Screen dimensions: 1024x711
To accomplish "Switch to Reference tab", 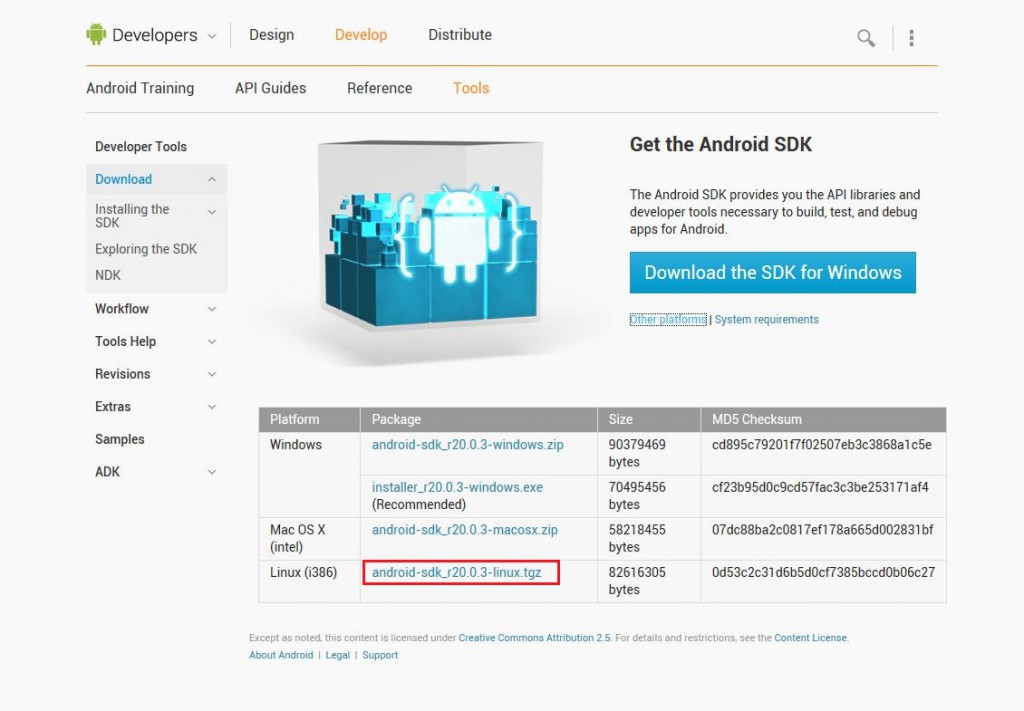I will click(x=379, y=88).
